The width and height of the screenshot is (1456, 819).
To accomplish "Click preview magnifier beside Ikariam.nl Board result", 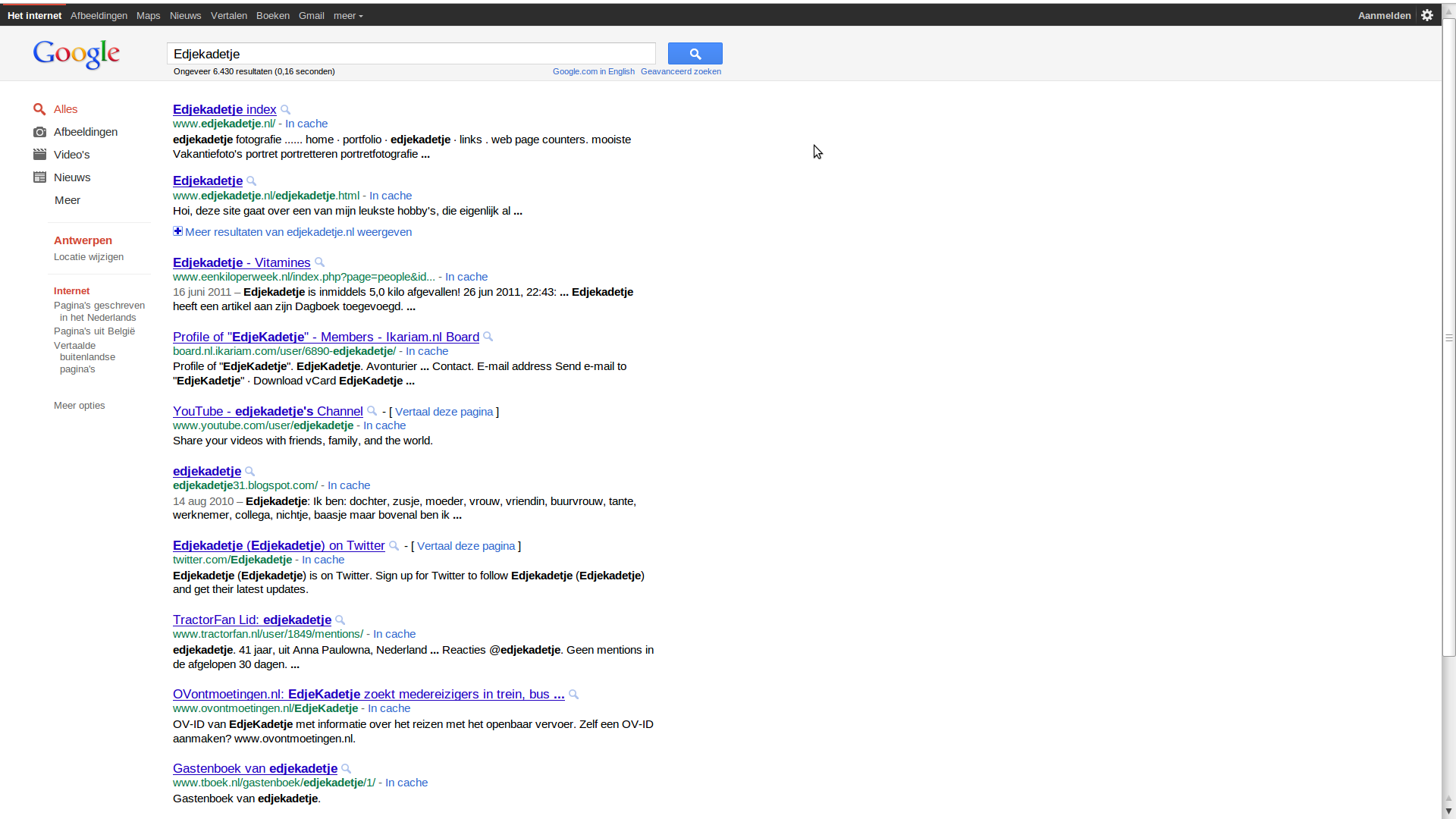I will pyautogui.click(x=488, y=337).
